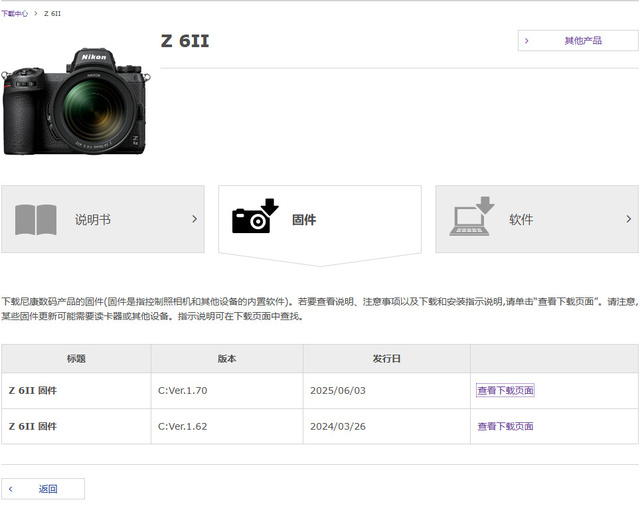Click the 发行日 column header
Viewport: 640px width, 516px height.
point(387,358)
